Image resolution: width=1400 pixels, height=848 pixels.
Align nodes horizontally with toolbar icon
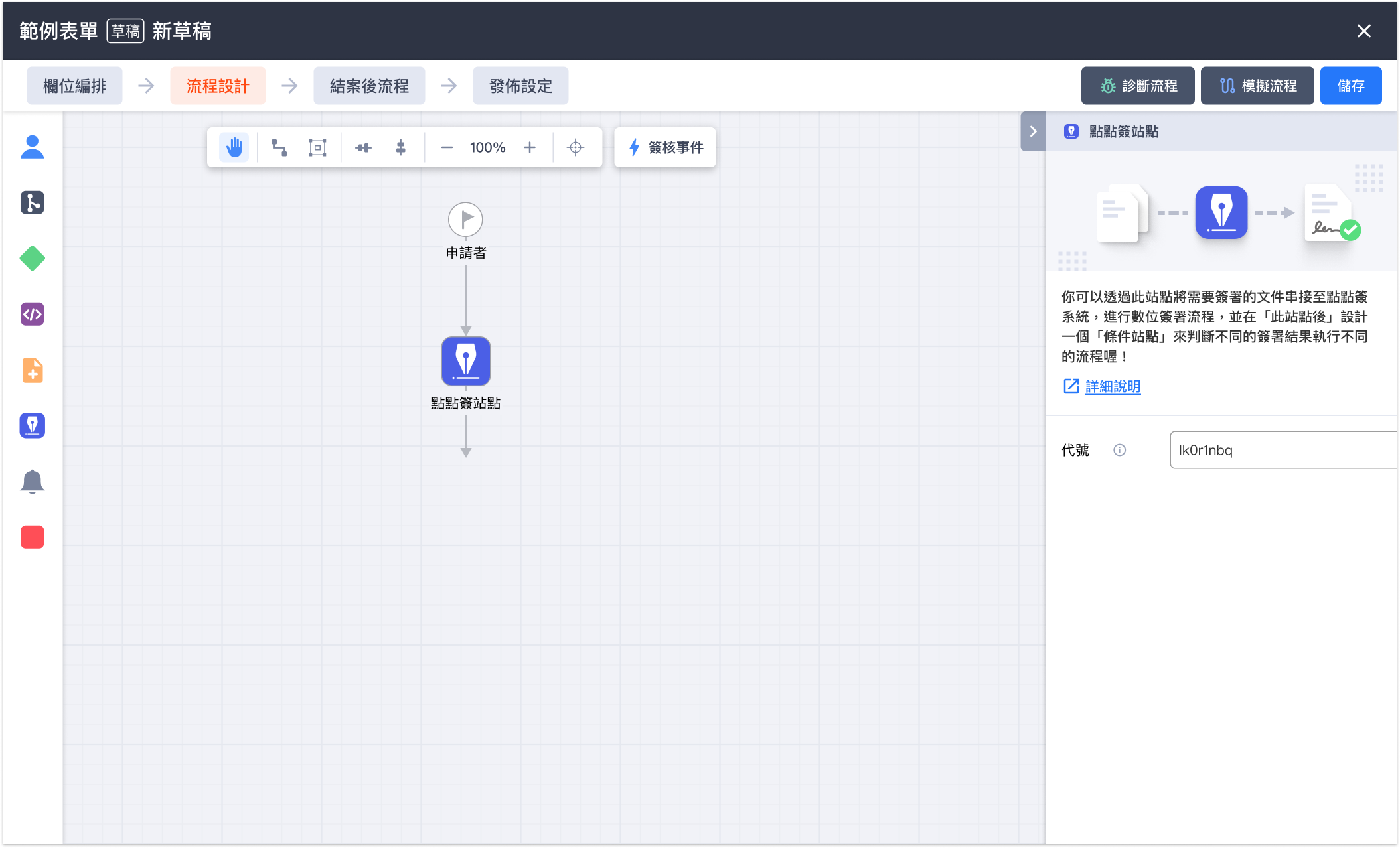click(x=363, y=147)
